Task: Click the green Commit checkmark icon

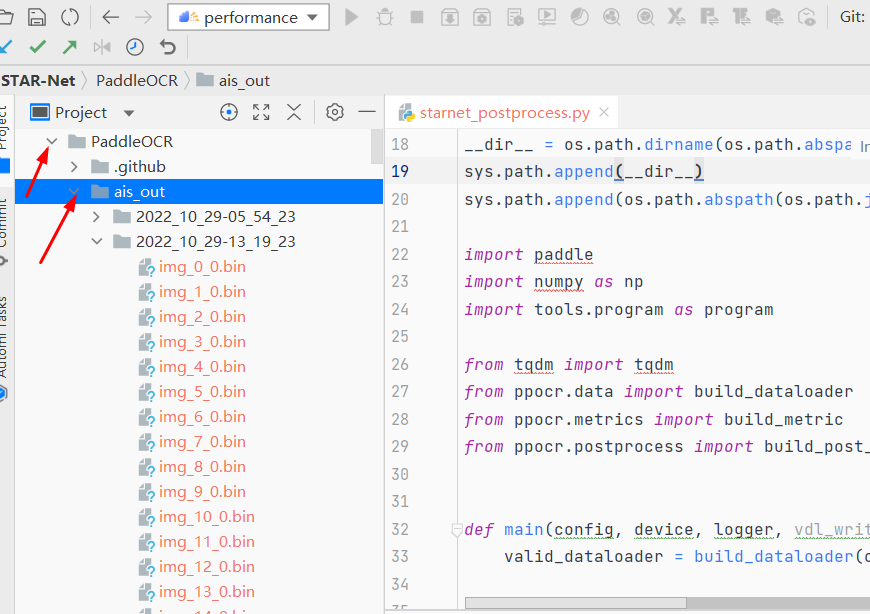Action: (38, 47)
